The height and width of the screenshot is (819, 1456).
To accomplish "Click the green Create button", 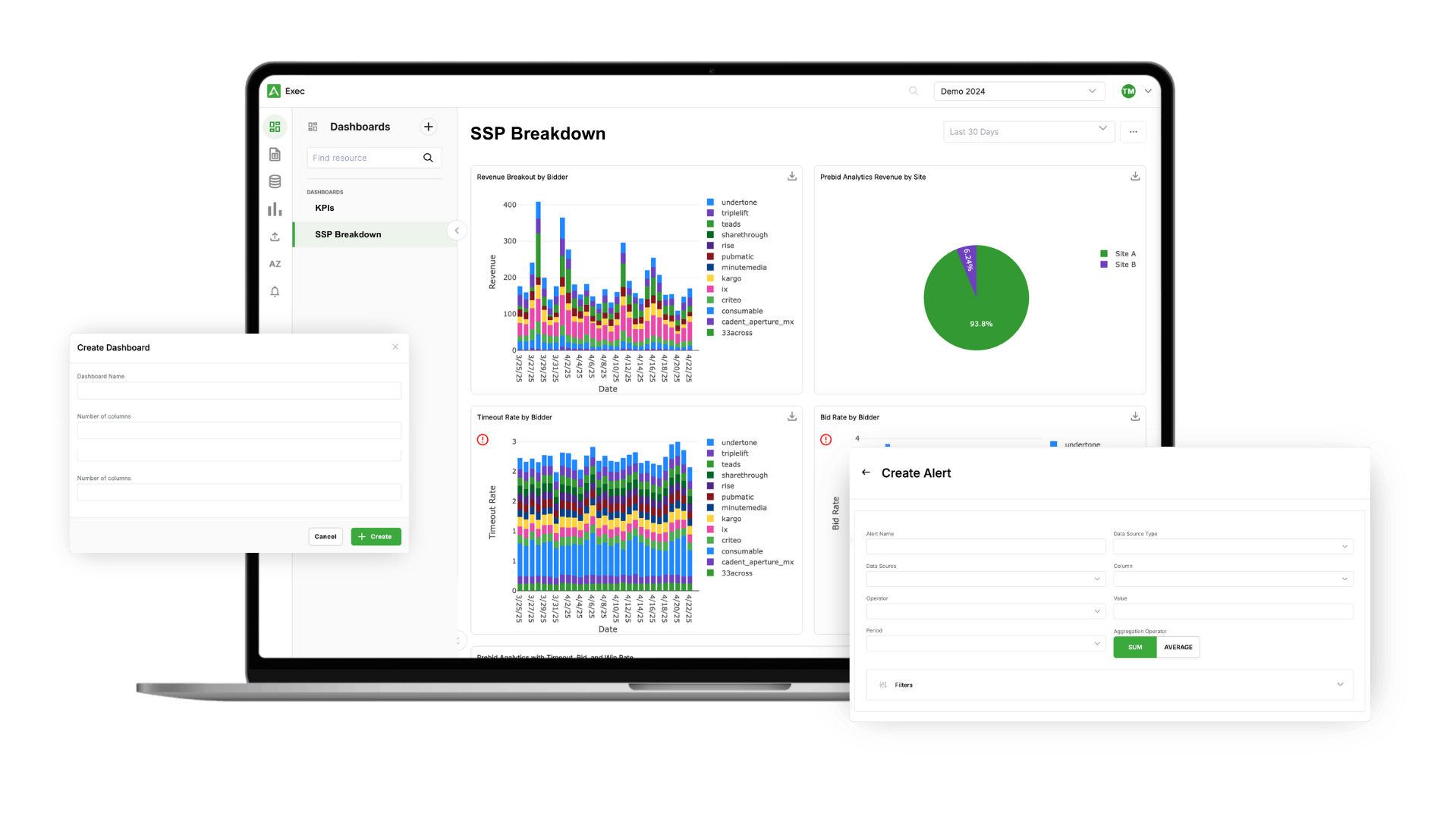I will coord(376,536).
